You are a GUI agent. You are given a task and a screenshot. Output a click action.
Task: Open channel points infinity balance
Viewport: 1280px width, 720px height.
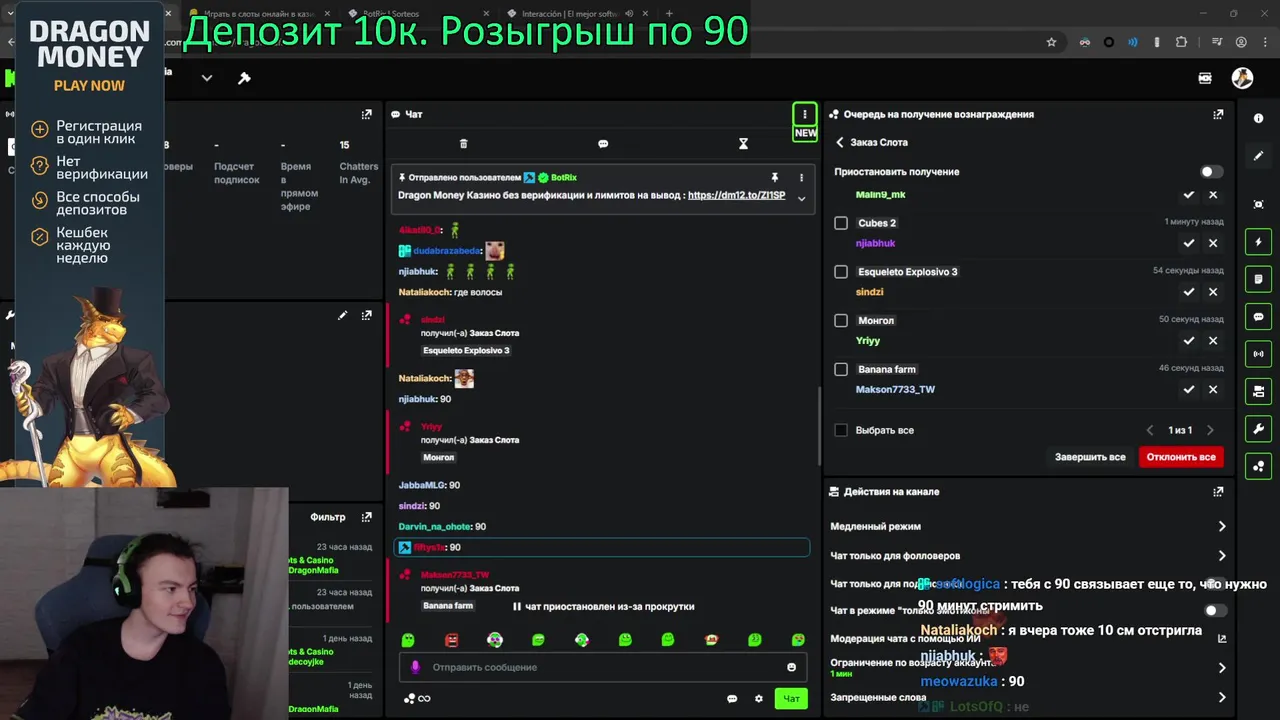tap(417, 699)
